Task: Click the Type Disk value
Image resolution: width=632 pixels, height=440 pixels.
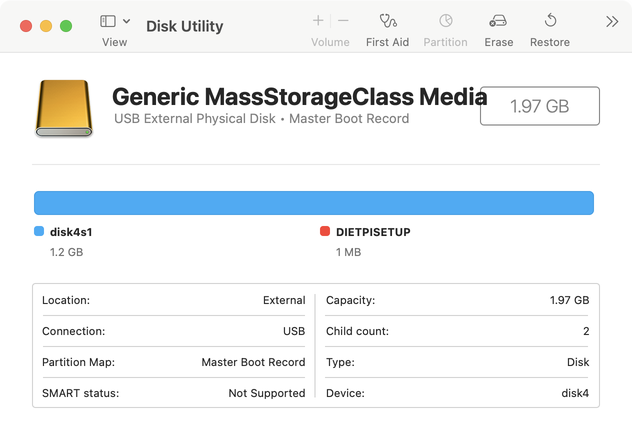Action: pyautogui.click(x=578, y=362)
